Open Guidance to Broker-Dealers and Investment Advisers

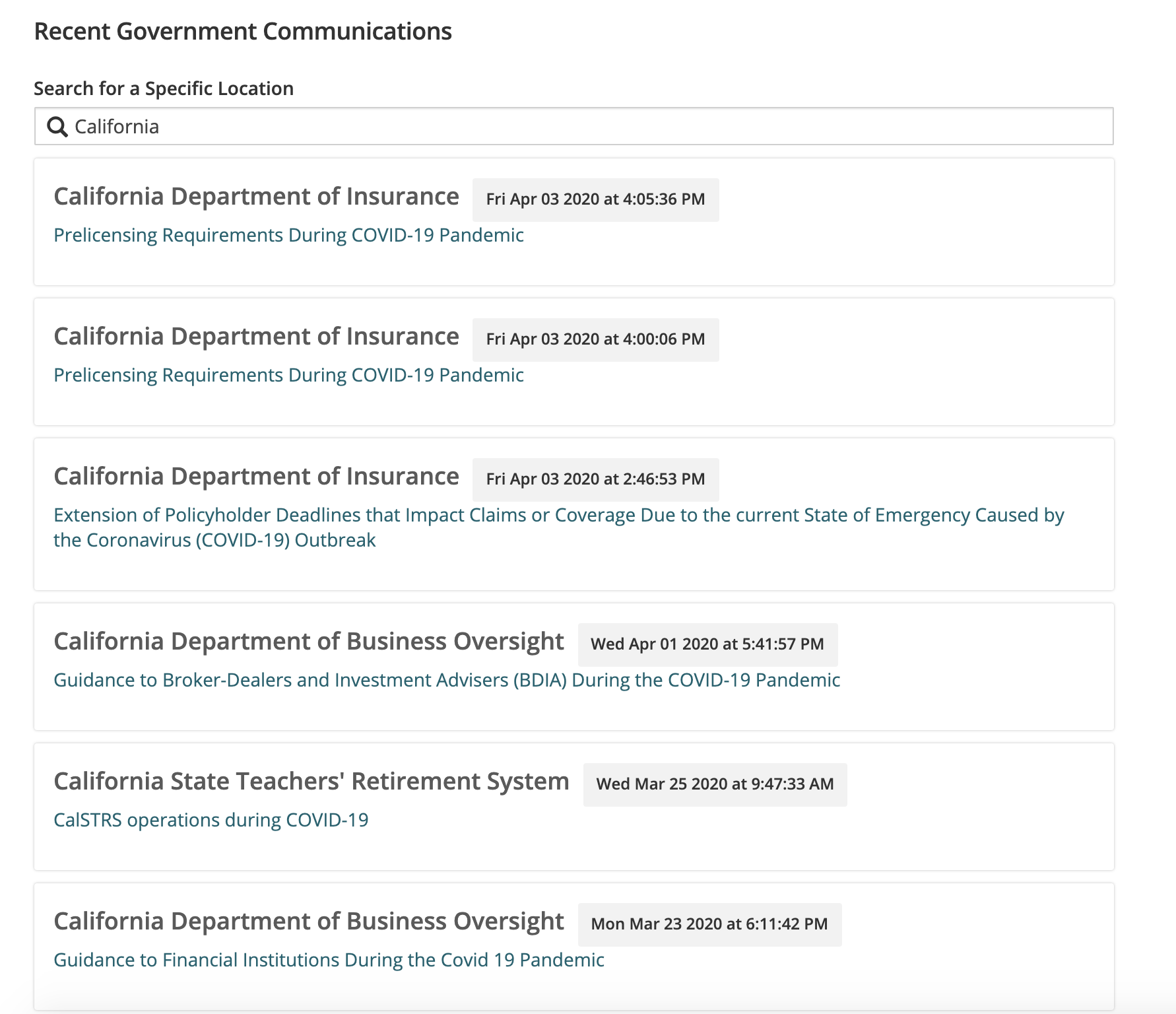[446, 679]
